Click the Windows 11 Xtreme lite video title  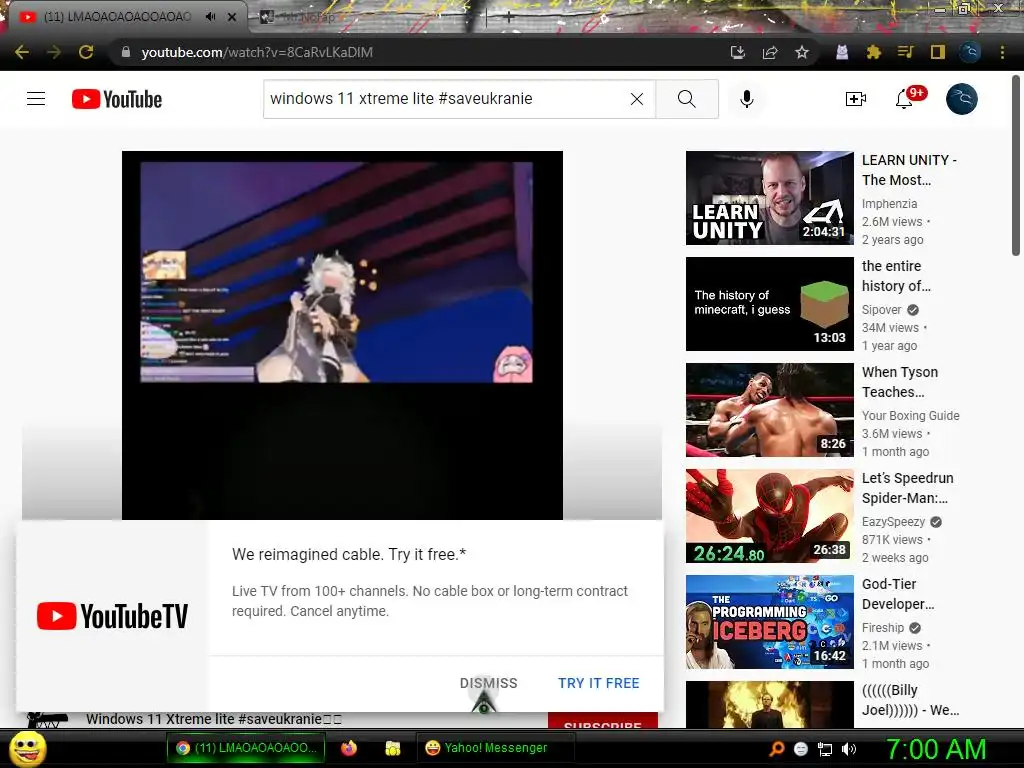214,719
